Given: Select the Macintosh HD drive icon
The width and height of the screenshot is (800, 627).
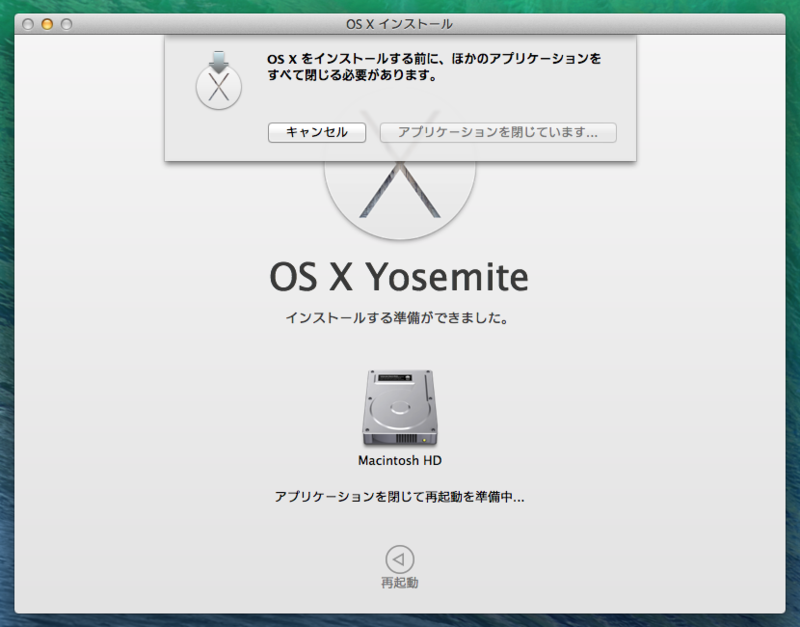Looking at the screenshot, I should click(399, 408).
